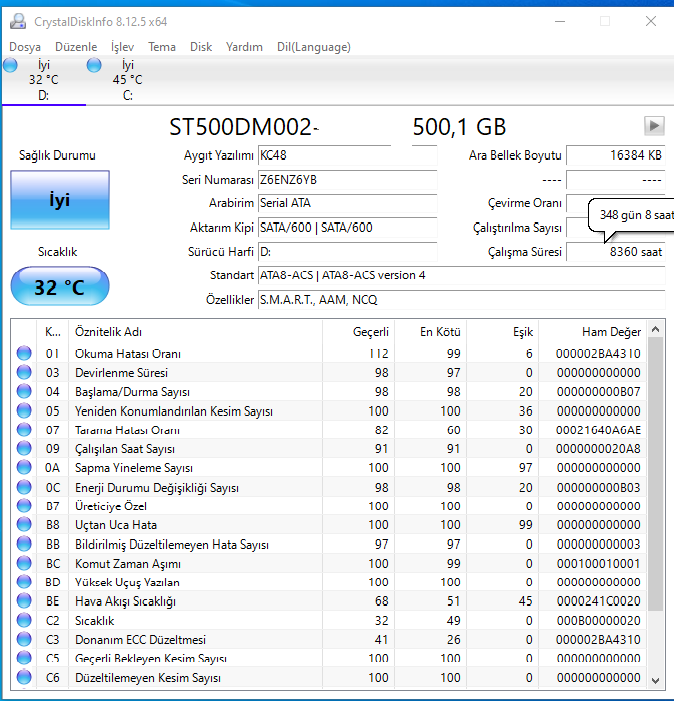Click status orb of Başlama/Durma Sayısı row
This screenshot has height=701, width=689.
tap(24, 391)
